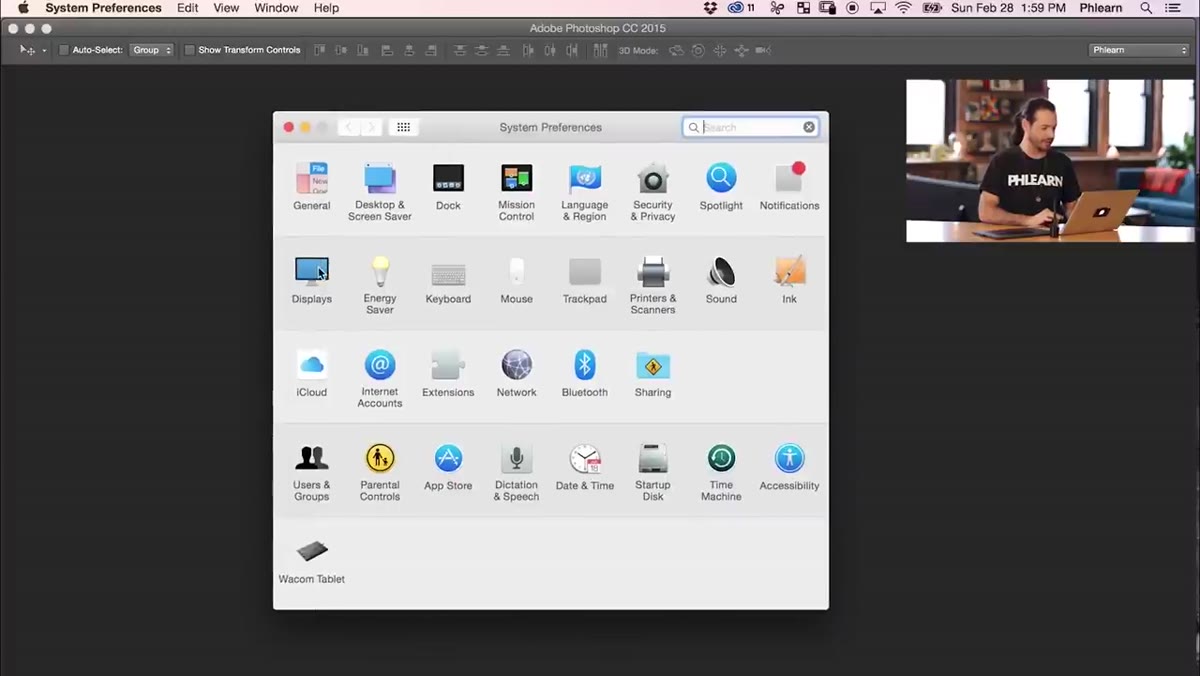
Task: Open Time Machine preferences
Action: point(721,472)
